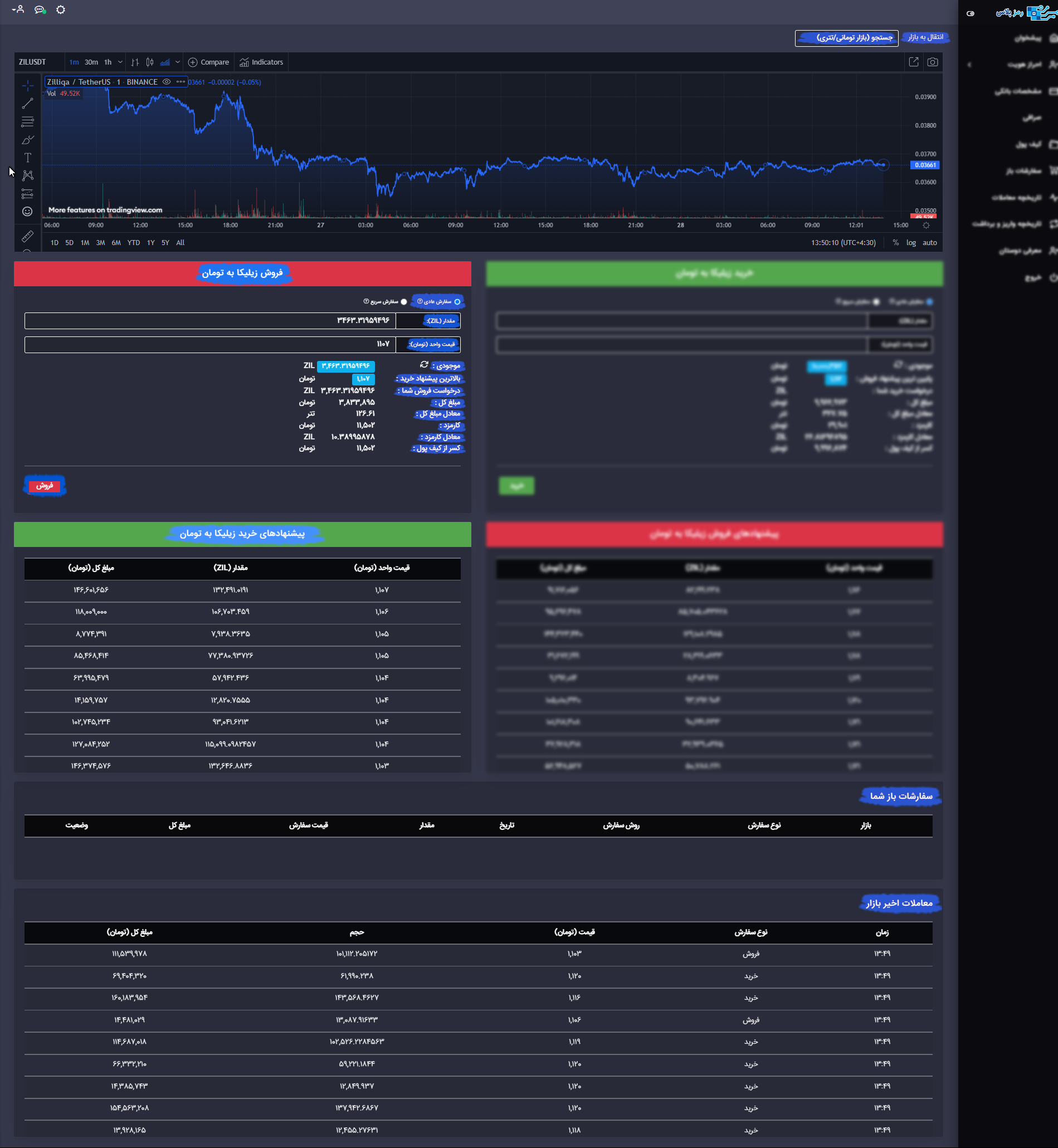Image resolution: width=1058 pixels, height=1148 pixels.
Task: Expand the chart style dropdown arrow
Action: tap(178, 62)
